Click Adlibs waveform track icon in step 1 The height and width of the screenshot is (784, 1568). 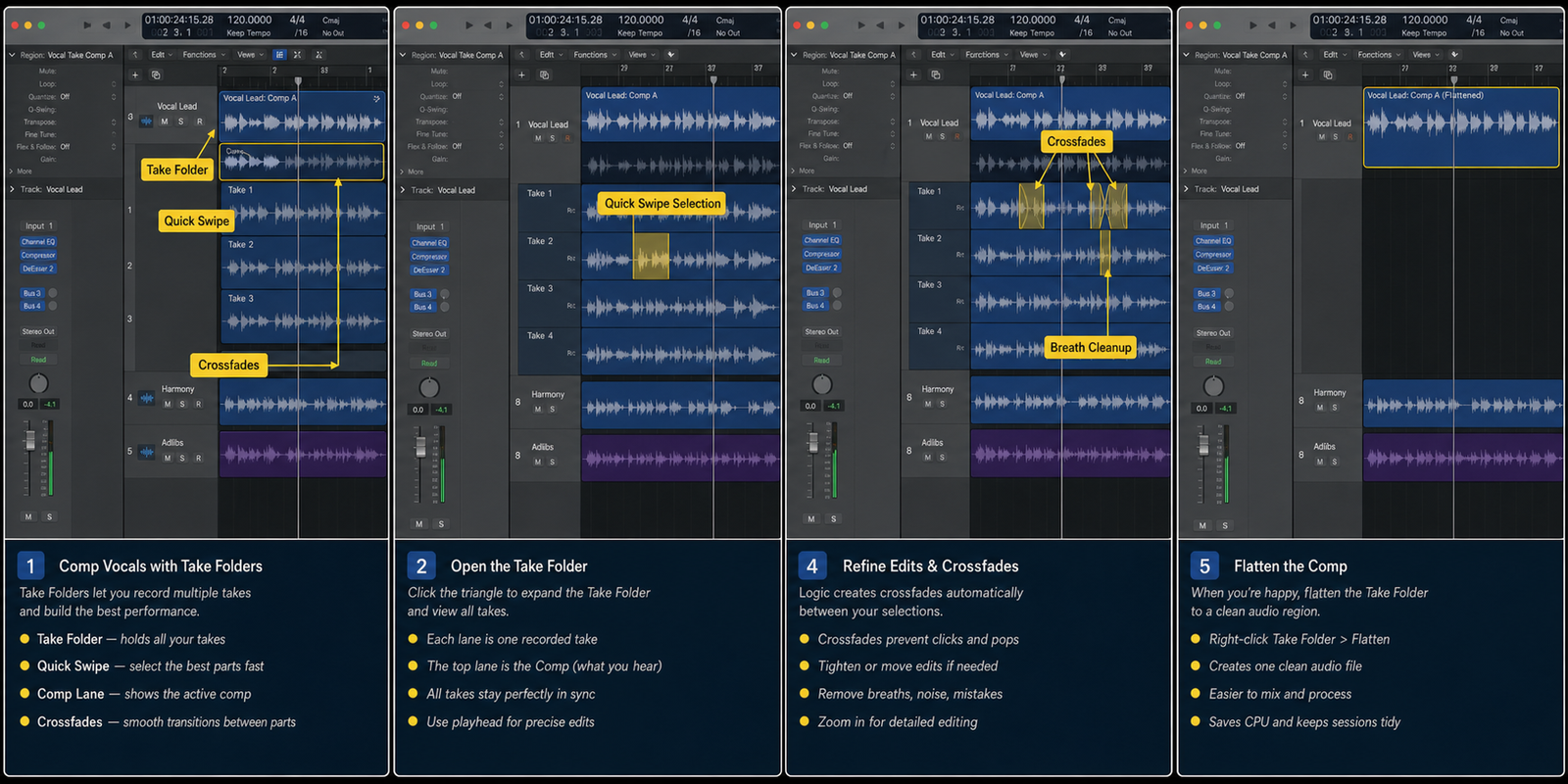click(x=146, y=452)
